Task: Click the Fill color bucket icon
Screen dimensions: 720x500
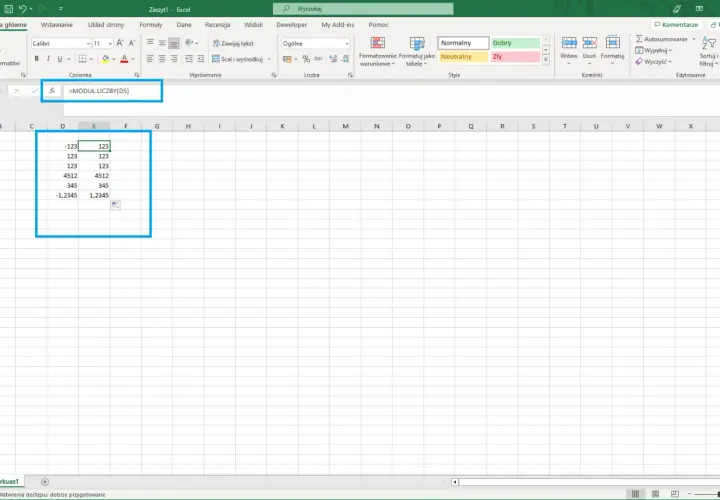Action: click(x=105, y=59)
